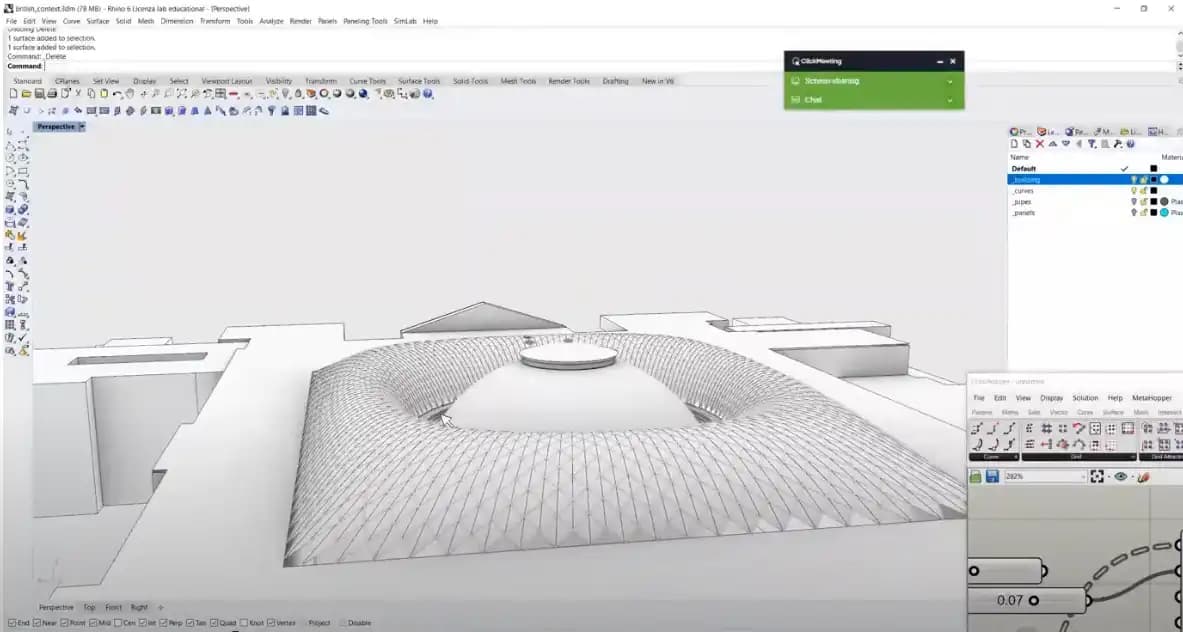Toggle visibility bulb of _pipes layer

(x=1133, y=202)
